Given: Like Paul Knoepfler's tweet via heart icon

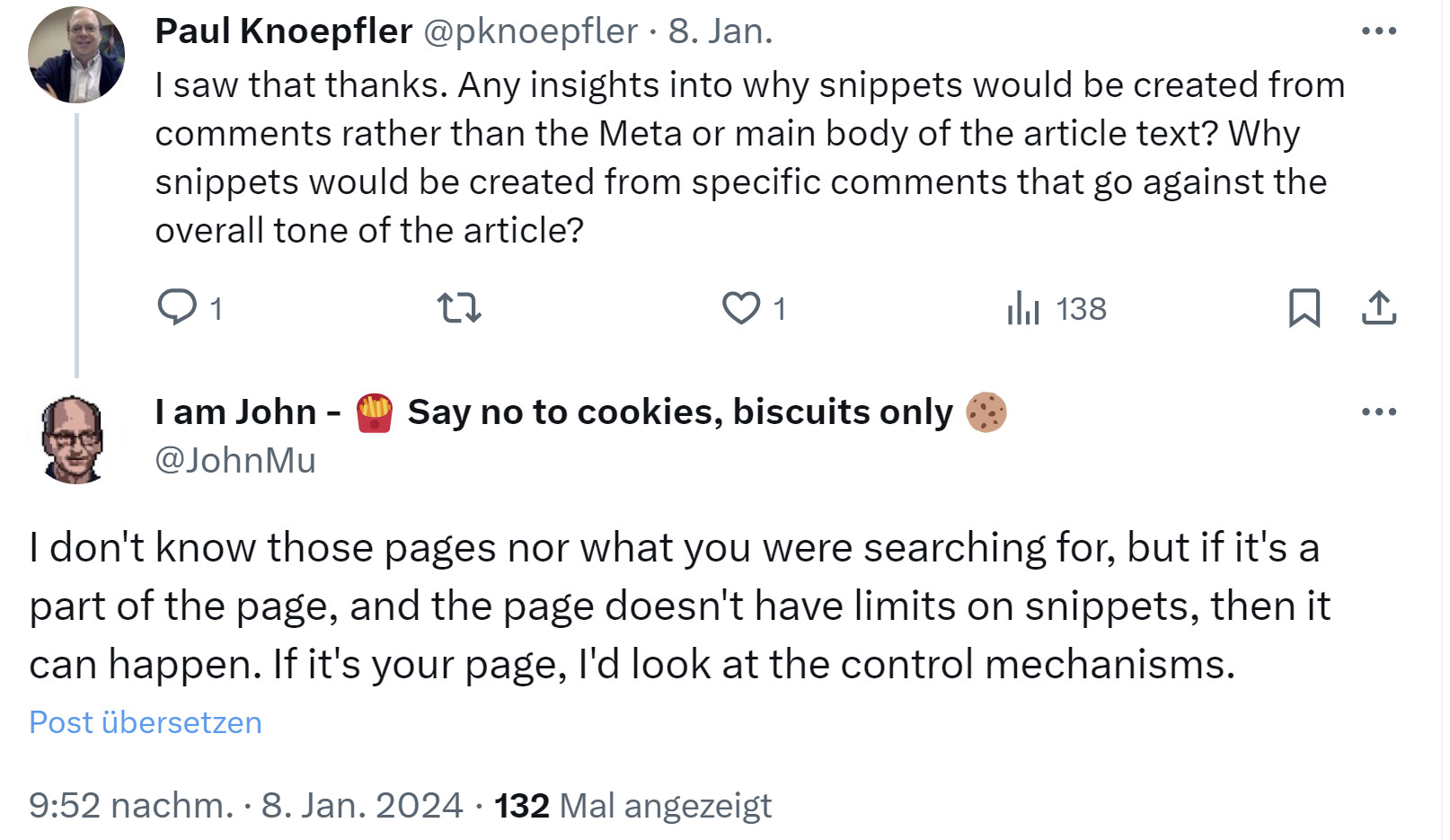Looking at the screenshot, I should (x=742, y=309).
